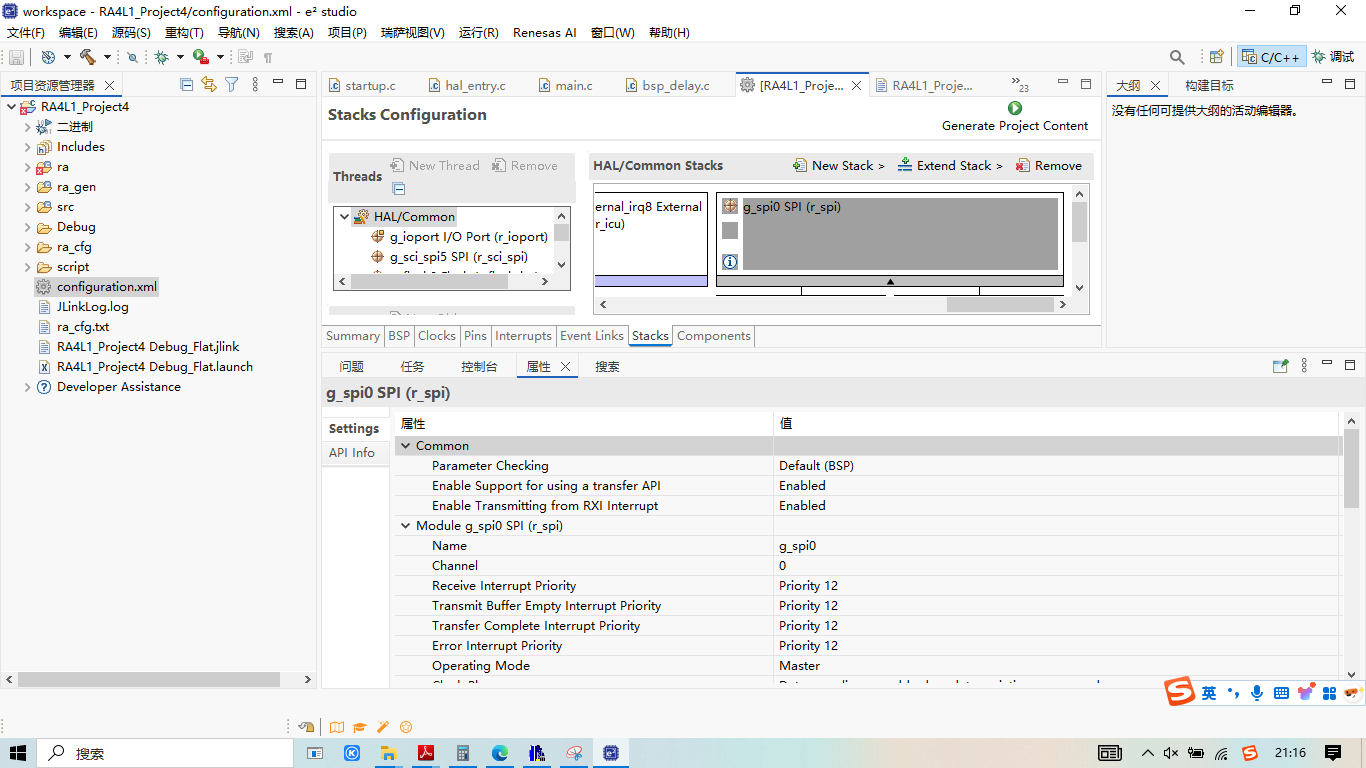Open File Explorer from taskbar
Screen dimensions: 1366x768
tap(389, 753)
